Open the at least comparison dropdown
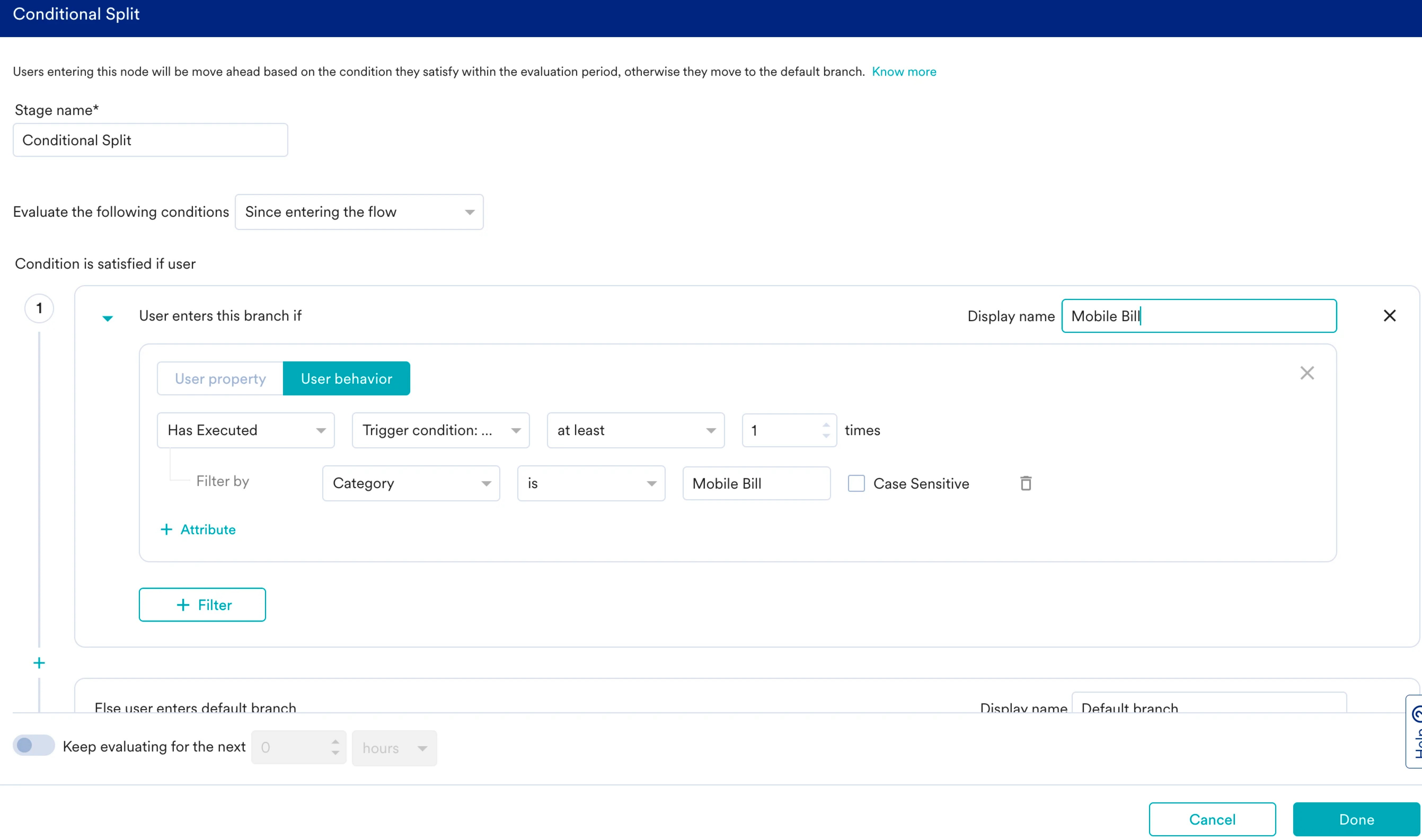The height and width of the screenshot is (840, 1422). click(635, 430)
